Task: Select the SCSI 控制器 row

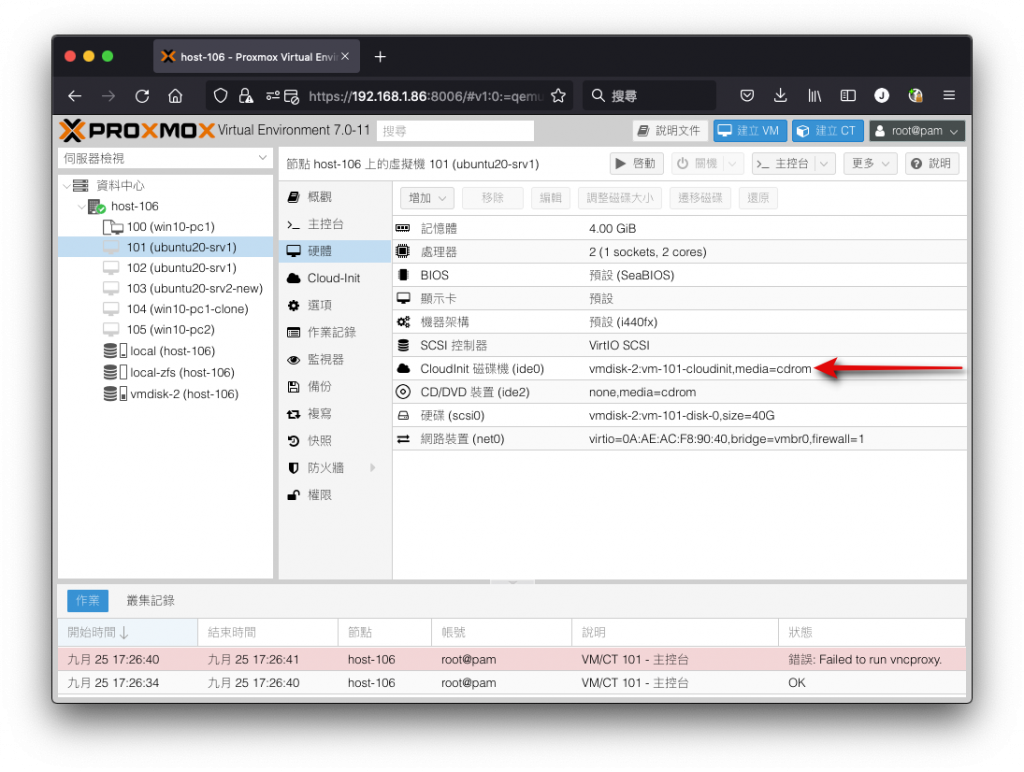Action: pos(680,346)
